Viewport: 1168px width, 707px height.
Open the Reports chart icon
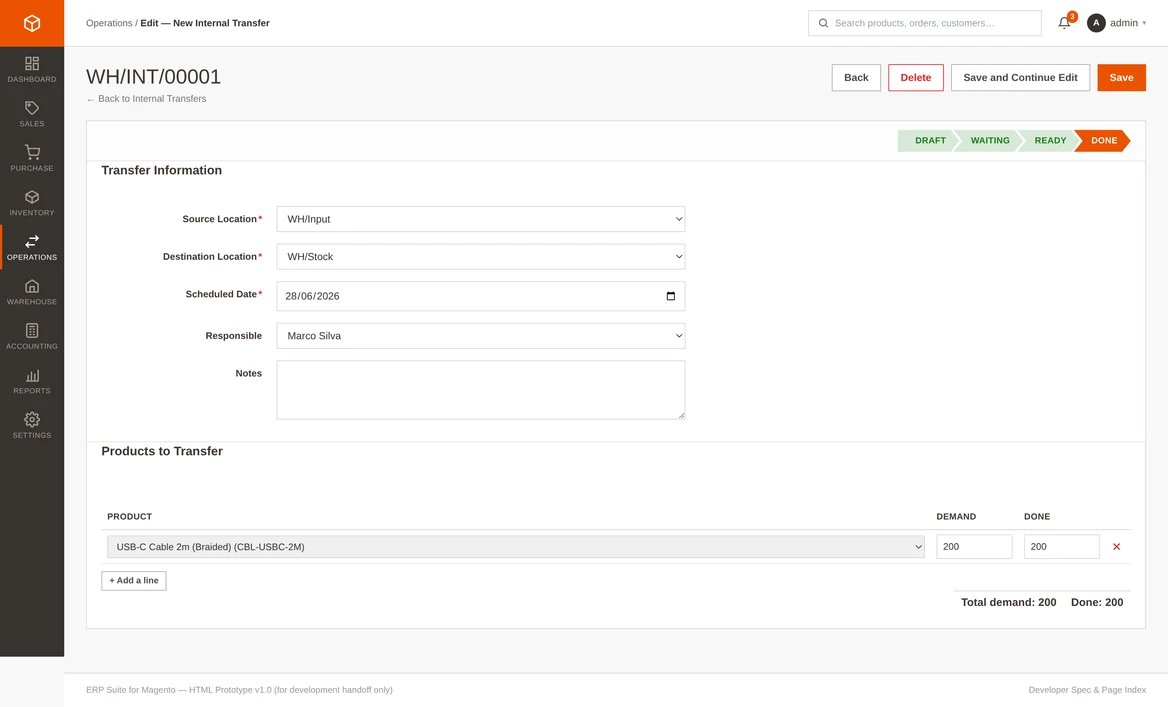point(32,375)
